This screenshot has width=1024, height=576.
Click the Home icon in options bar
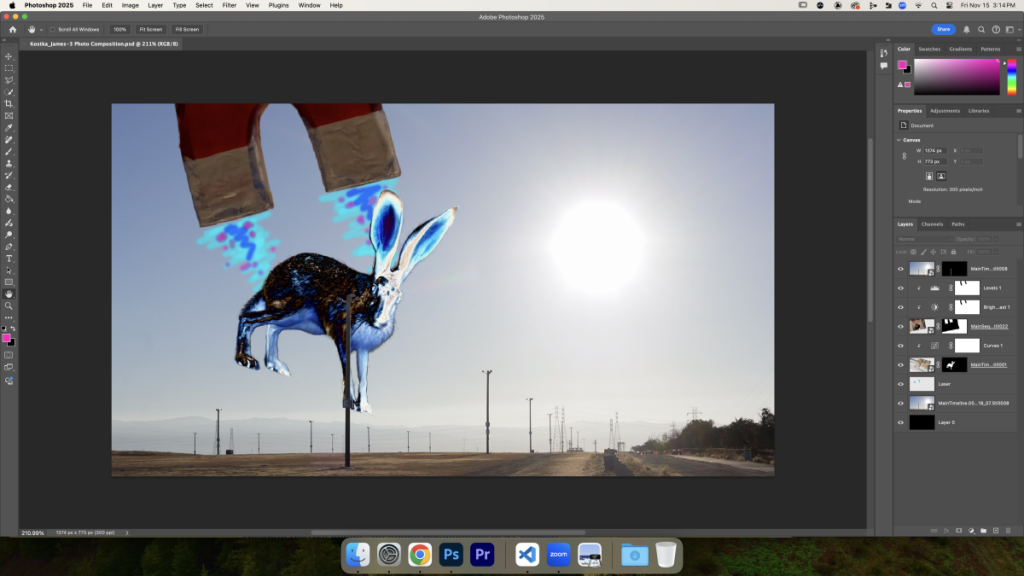[12, 30]
